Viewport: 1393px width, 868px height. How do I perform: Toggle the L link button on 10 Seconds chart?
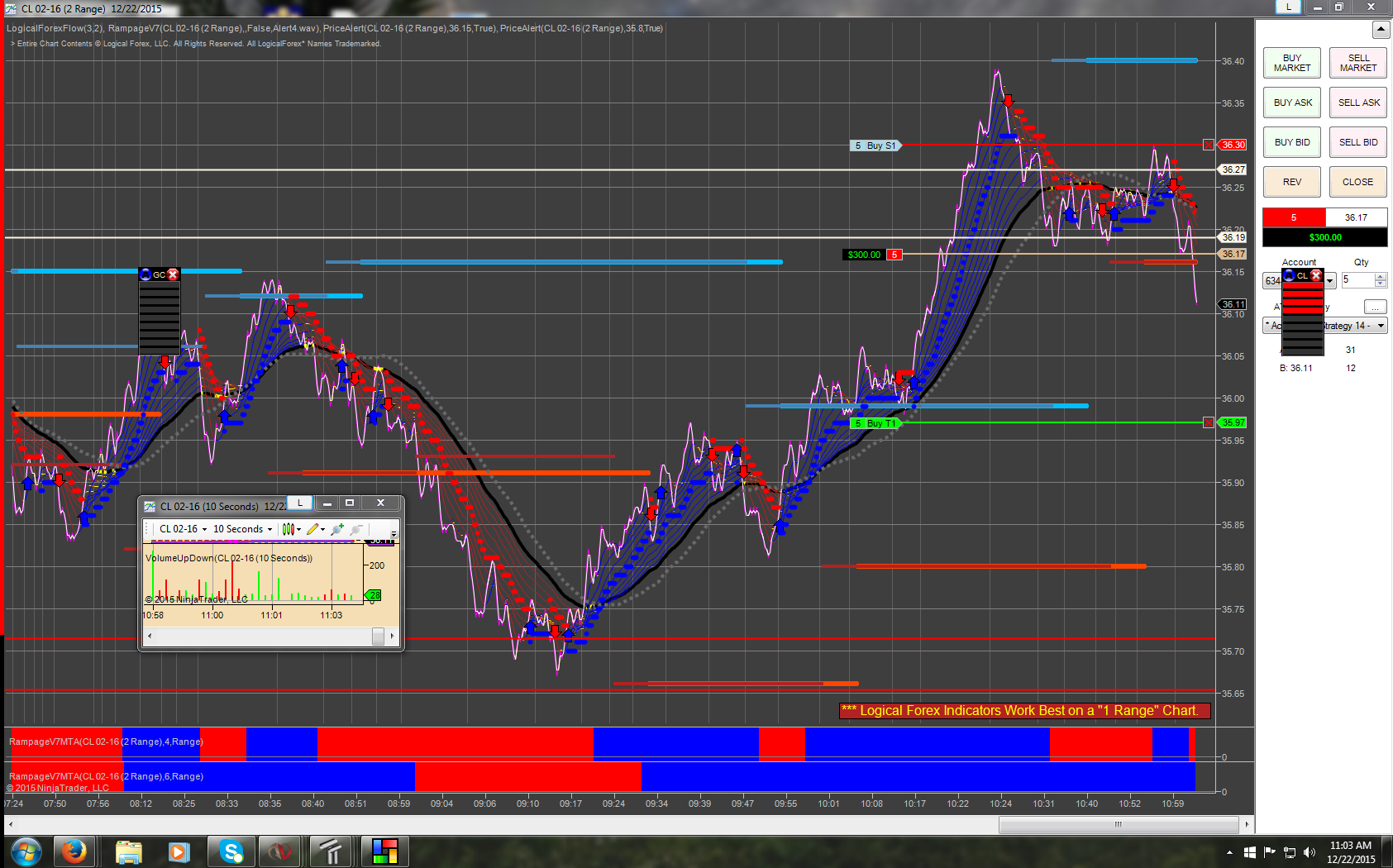click(300, 503)
